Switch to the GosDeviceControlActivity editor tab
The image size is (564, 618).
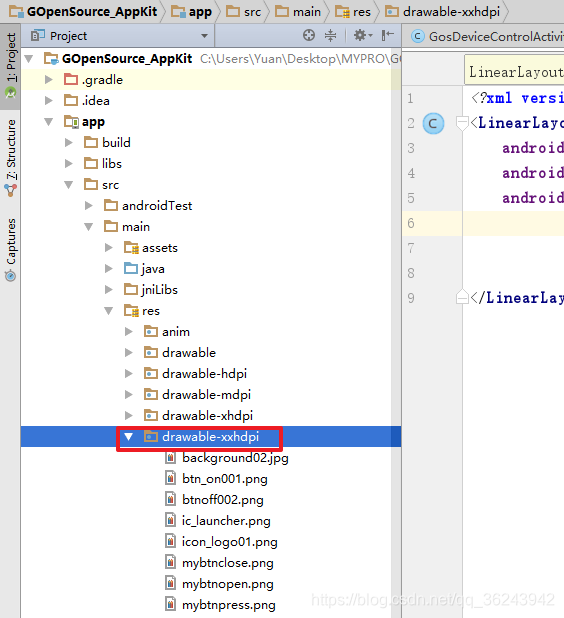(x=487, y=36)
